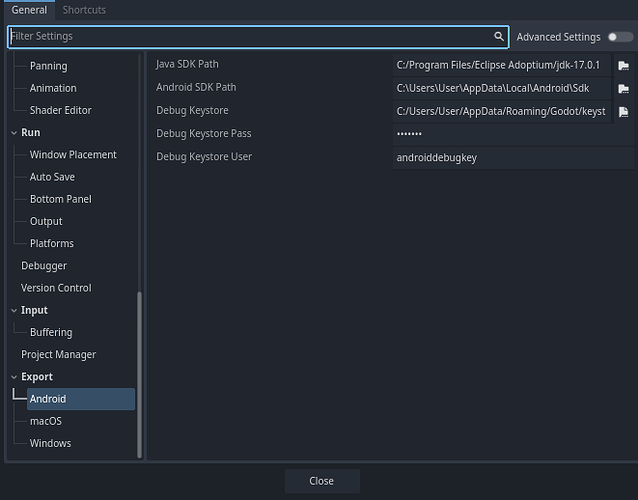Screen dimensions: 638x500
Task: Switch to the Shortcuts tab
Action: pos(84,10)
